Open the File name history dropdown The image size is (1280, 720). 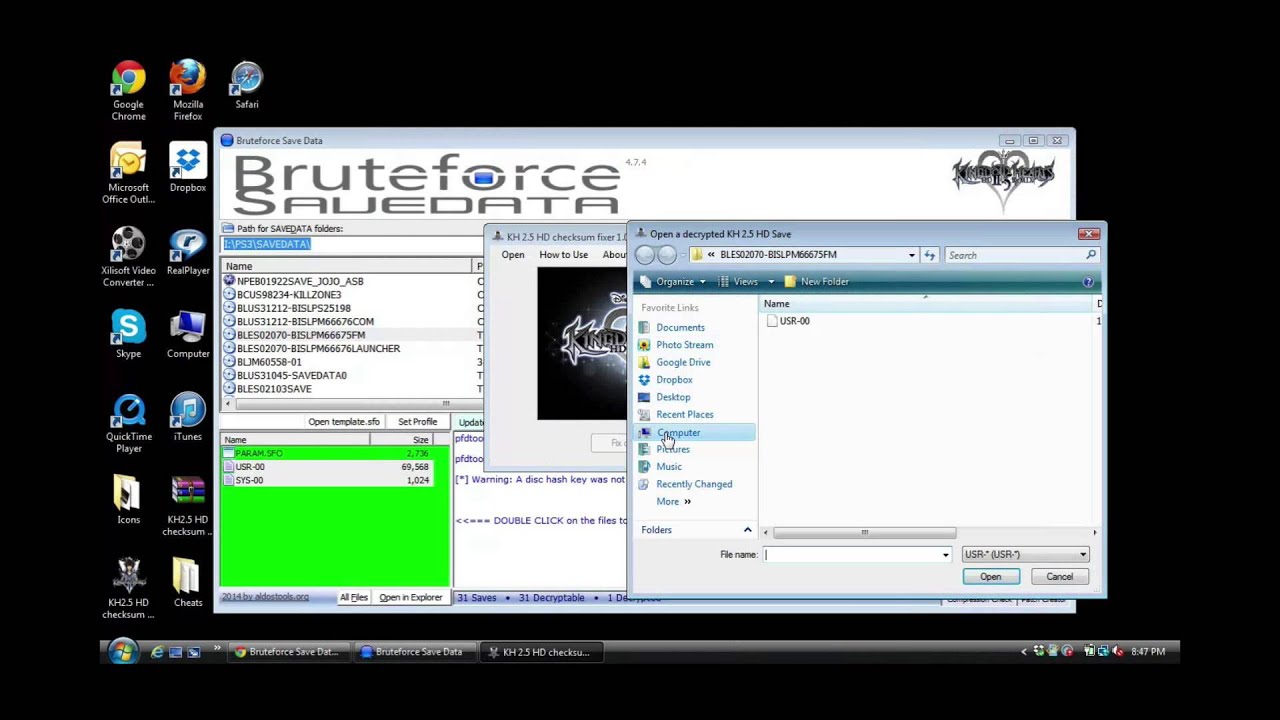click(945, 554)
